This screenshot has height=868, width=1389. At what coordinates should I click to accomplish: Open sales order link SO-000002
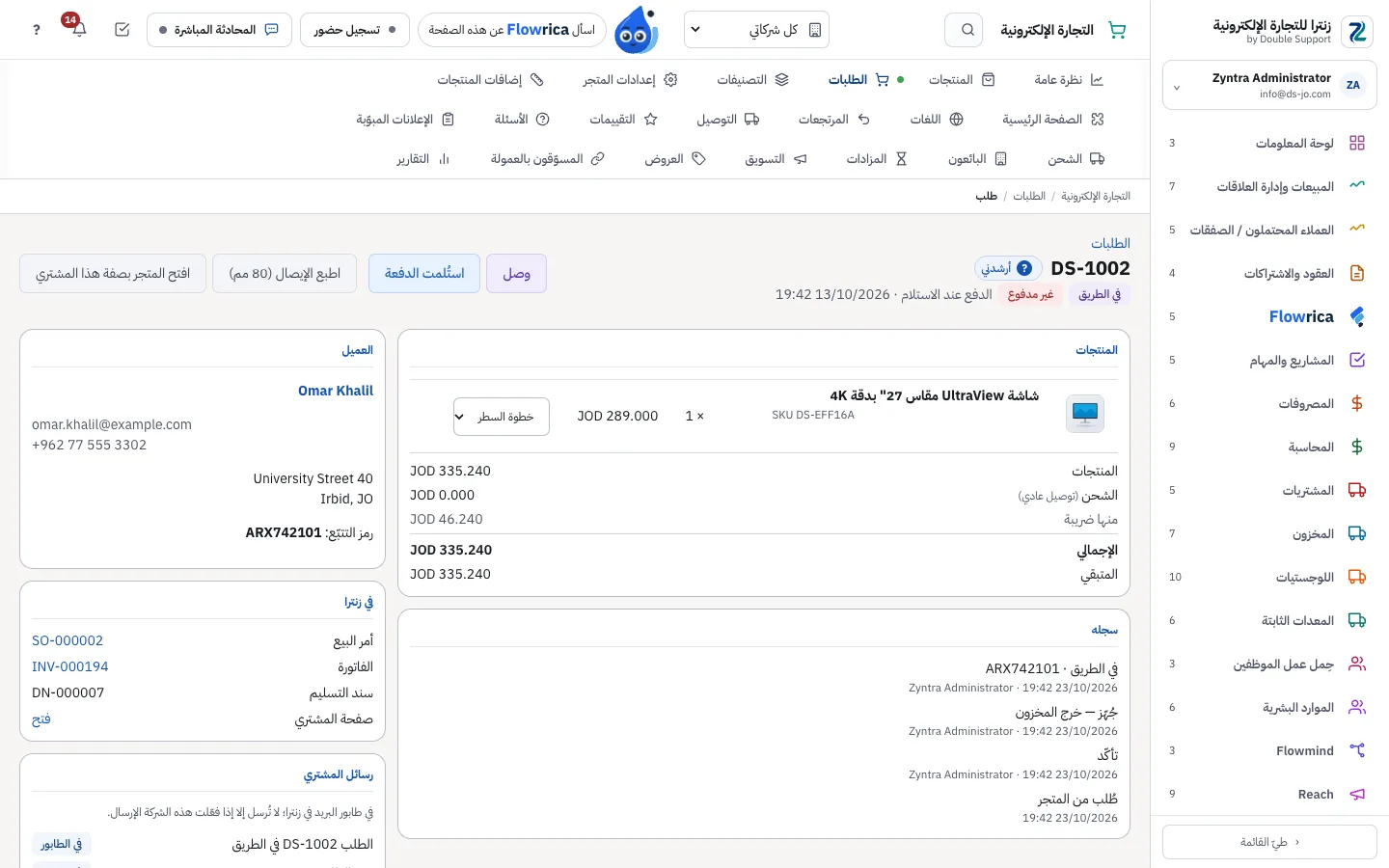[68, 640]
